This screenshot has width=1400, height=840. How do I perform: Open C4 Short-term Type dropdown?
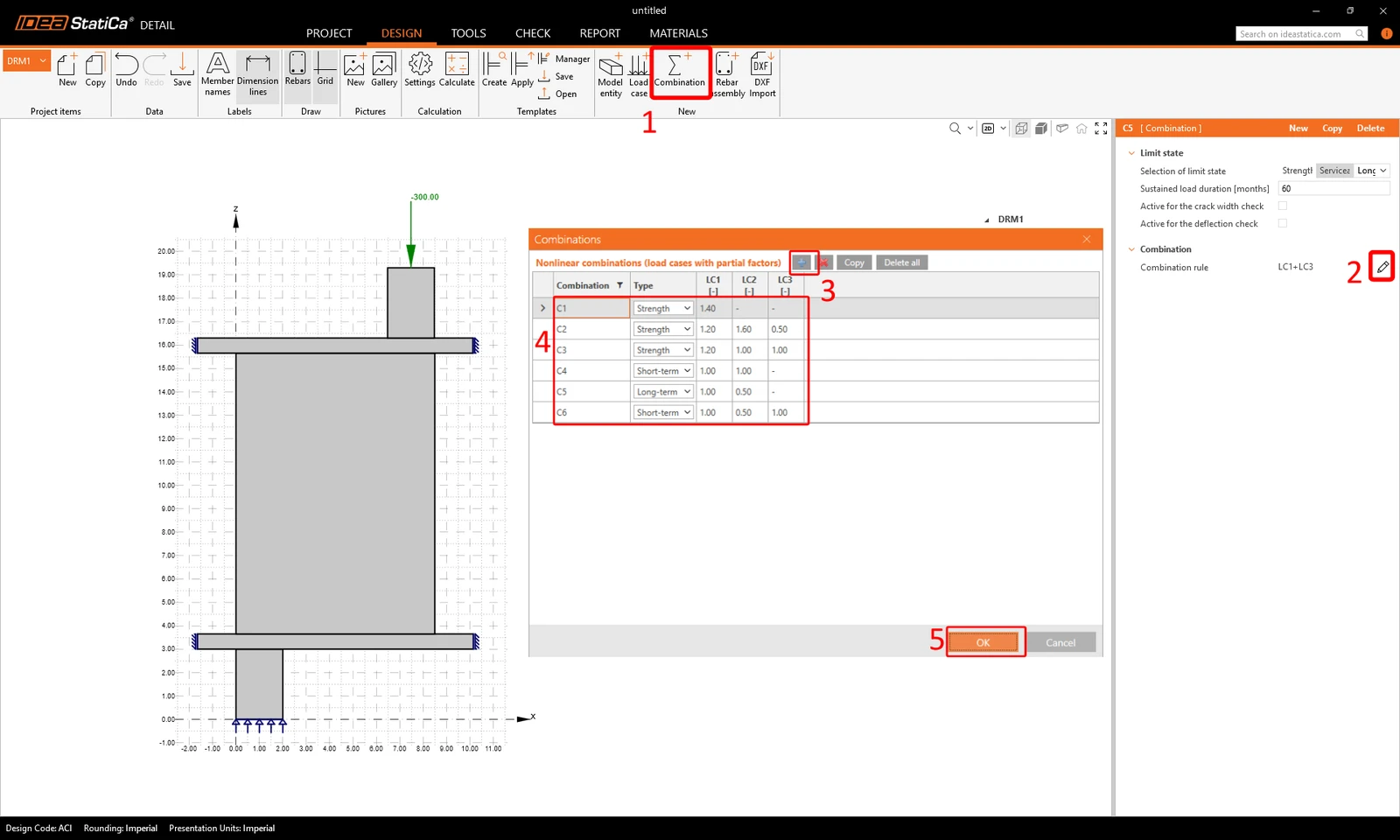(663, 371)
